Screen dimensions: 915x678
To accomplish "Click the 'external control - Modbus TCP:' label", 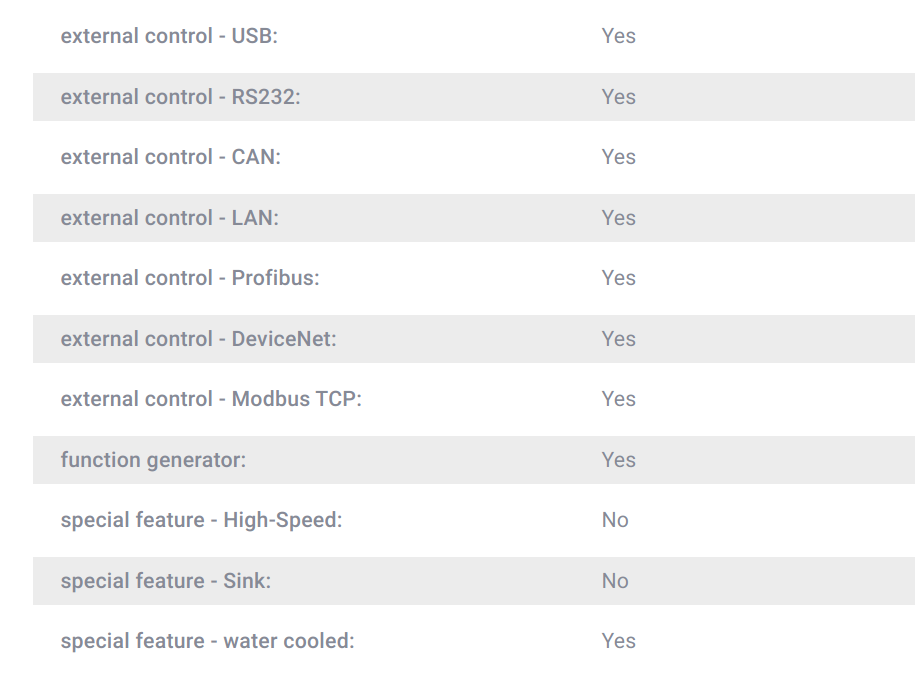I will click(211, 399).
